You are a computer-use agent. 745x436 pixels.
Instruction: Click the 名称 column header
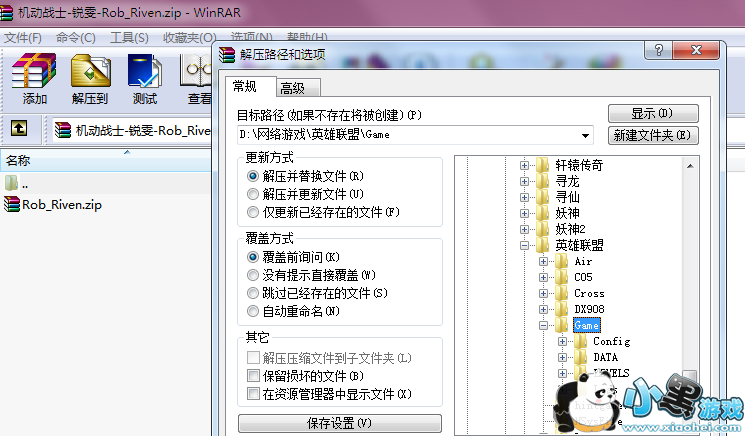pyautogui.click(x=105, y=161)
